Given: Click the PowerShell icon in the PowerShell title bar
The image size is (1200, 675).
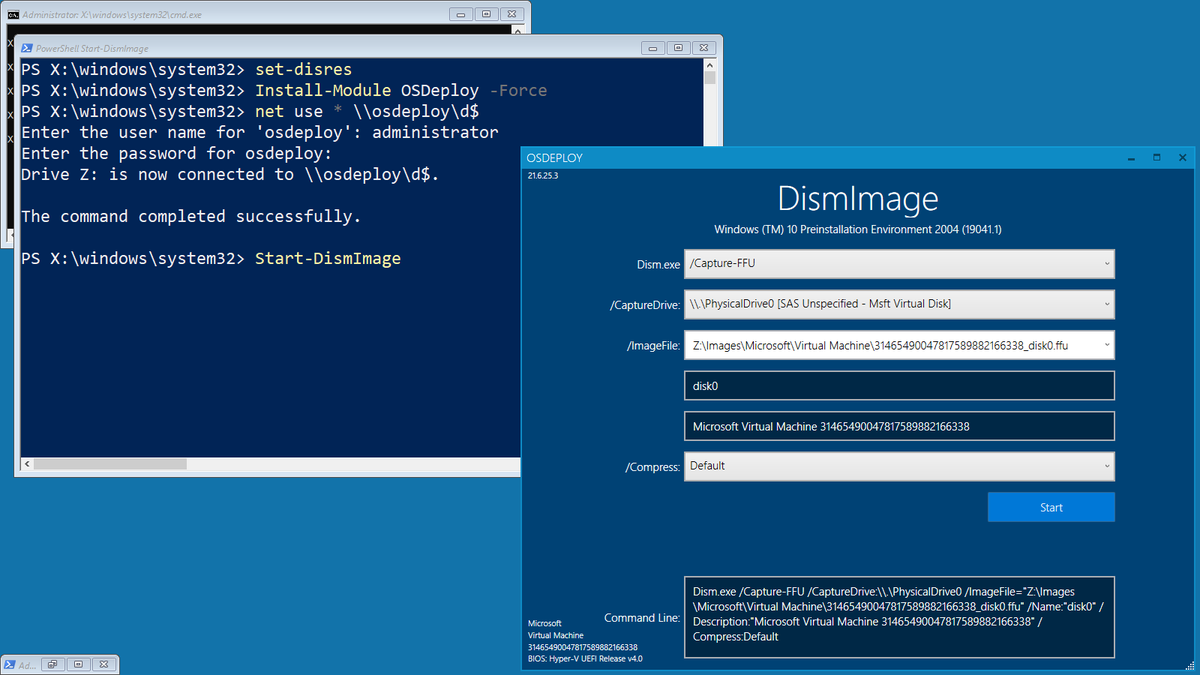Looking at the screenshot, I should 27,47.
